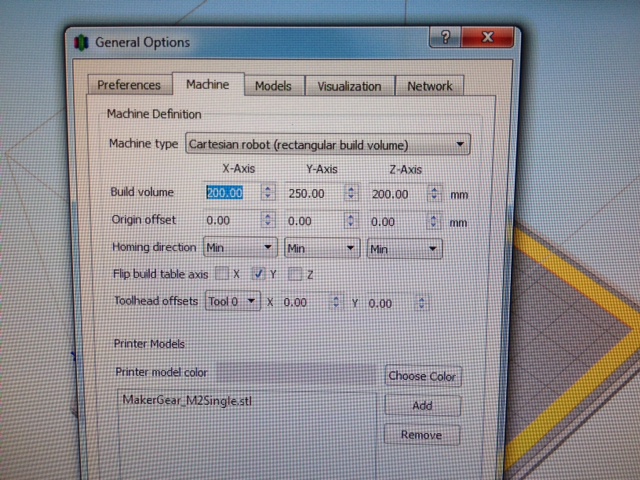The image size is (640, 480).
Task: Toggle Flip build table Y checkbox
Action: coord(258,273)
